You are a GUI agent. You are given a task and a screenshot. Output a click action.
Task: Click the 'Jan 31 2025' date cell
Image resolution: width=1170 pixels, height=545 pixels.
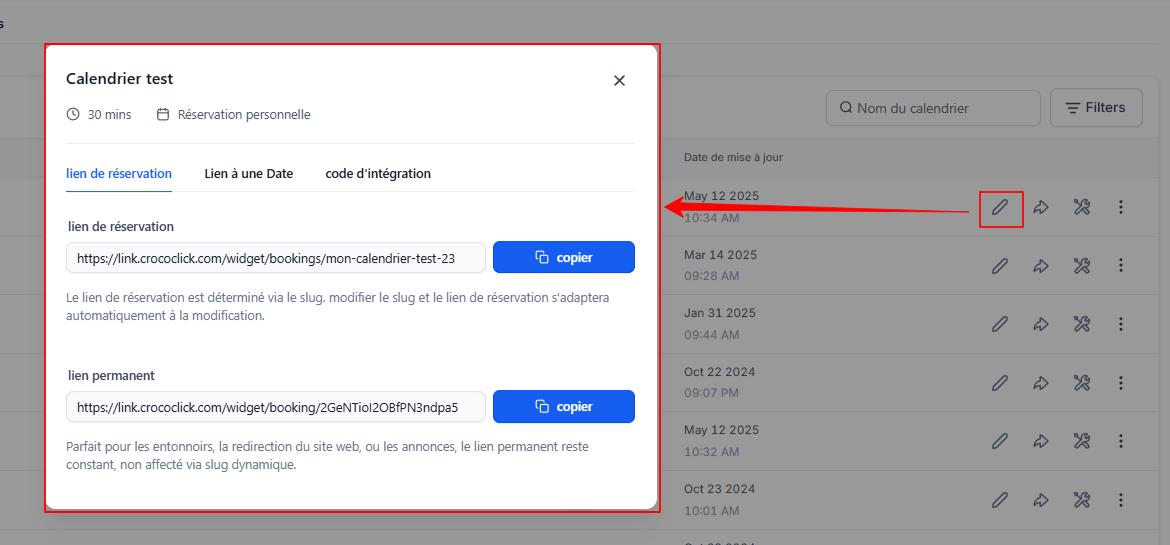(x=720, y=313)
